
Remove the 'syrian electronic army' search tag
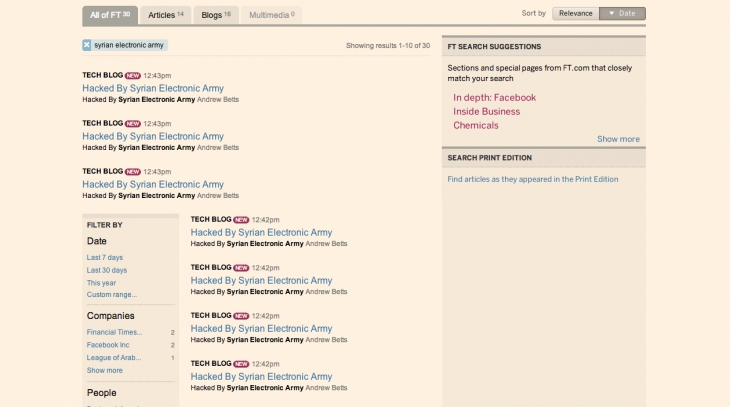click(87, 45)
